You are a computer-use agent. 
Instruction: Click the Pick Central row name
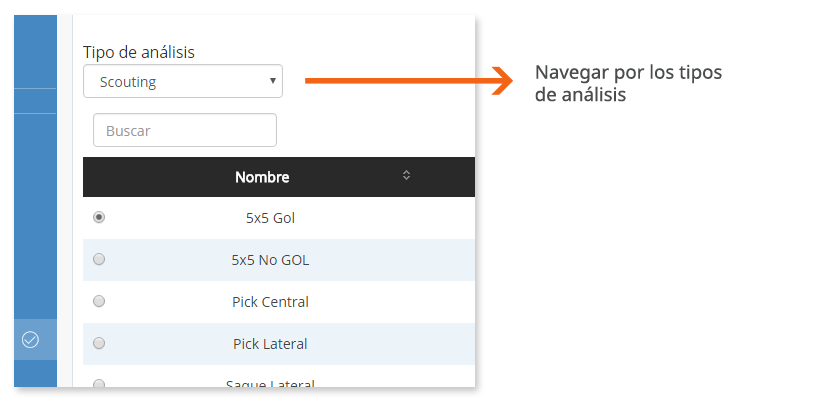tap(270, 302)
